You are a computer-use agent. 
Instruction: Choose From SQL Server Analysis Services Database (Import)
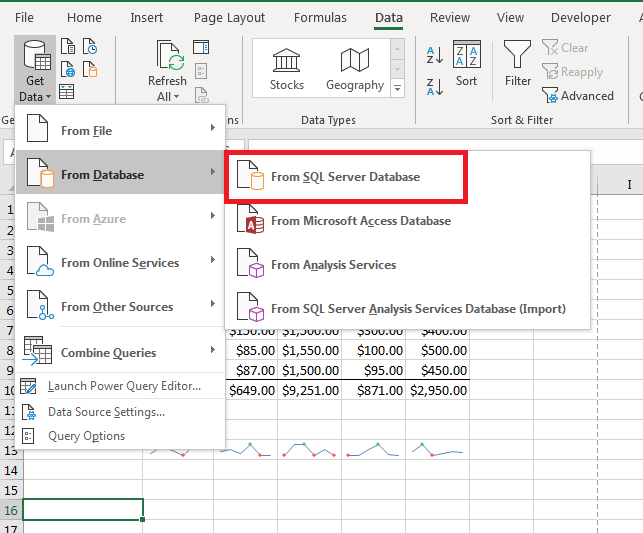407,309
